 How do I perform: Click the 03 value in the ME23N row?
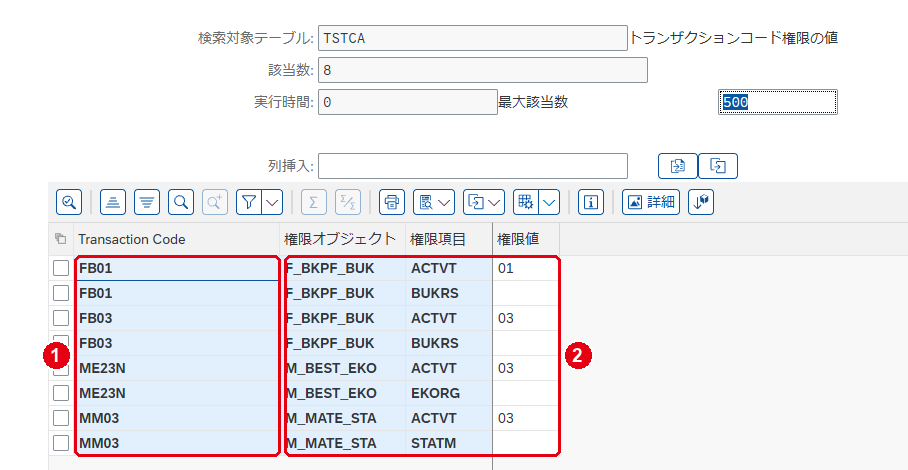pyautogui.click(x=526, y=368)
